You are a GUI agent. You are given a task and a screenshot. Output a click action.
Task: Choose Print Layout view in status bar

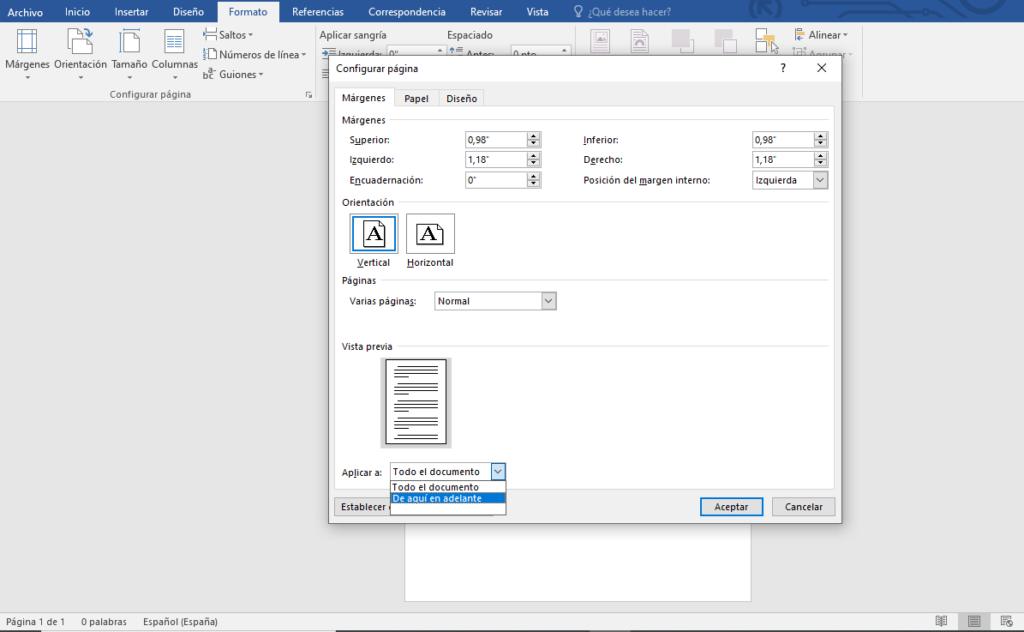(973, 621)
